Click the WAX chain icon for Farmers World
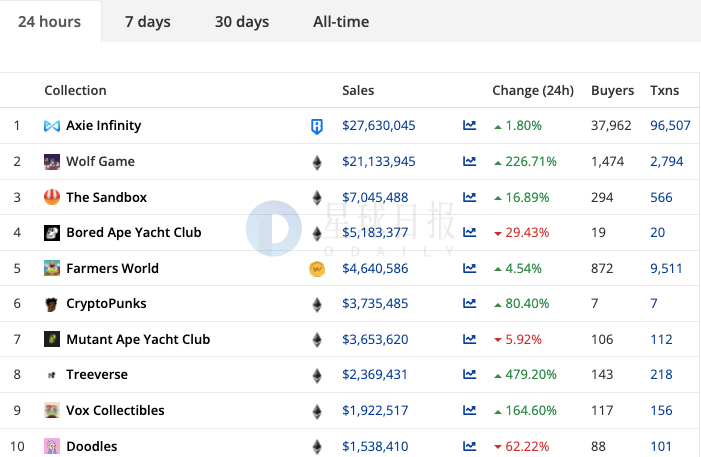Viewport: 701px width, 457px height. pos(317,269)
